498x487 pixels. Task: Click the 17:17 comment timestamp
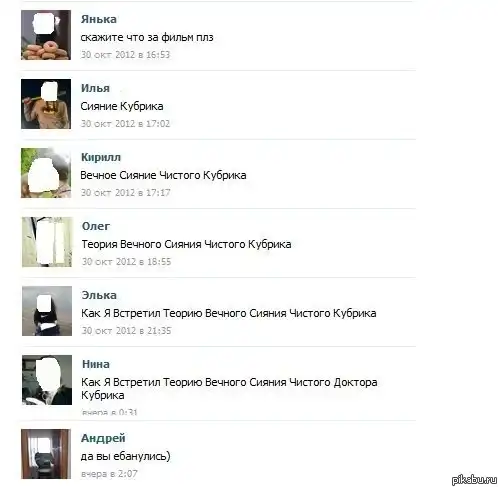point(126,193)
